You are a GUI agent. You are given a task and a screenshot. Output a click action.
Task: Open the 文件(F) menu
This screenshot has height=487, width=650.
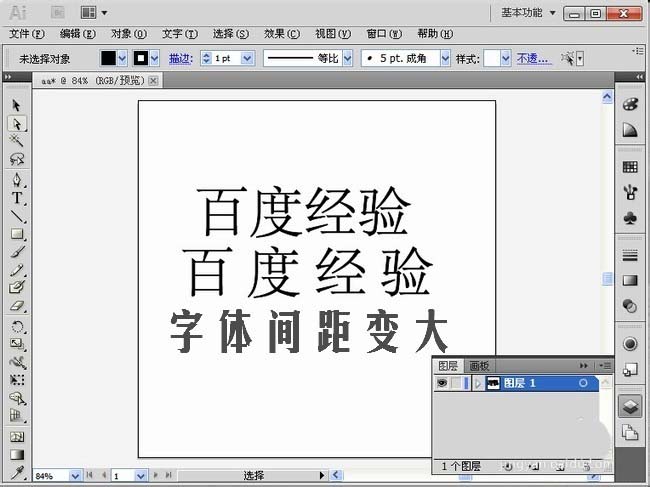click(x=27, y=34)
